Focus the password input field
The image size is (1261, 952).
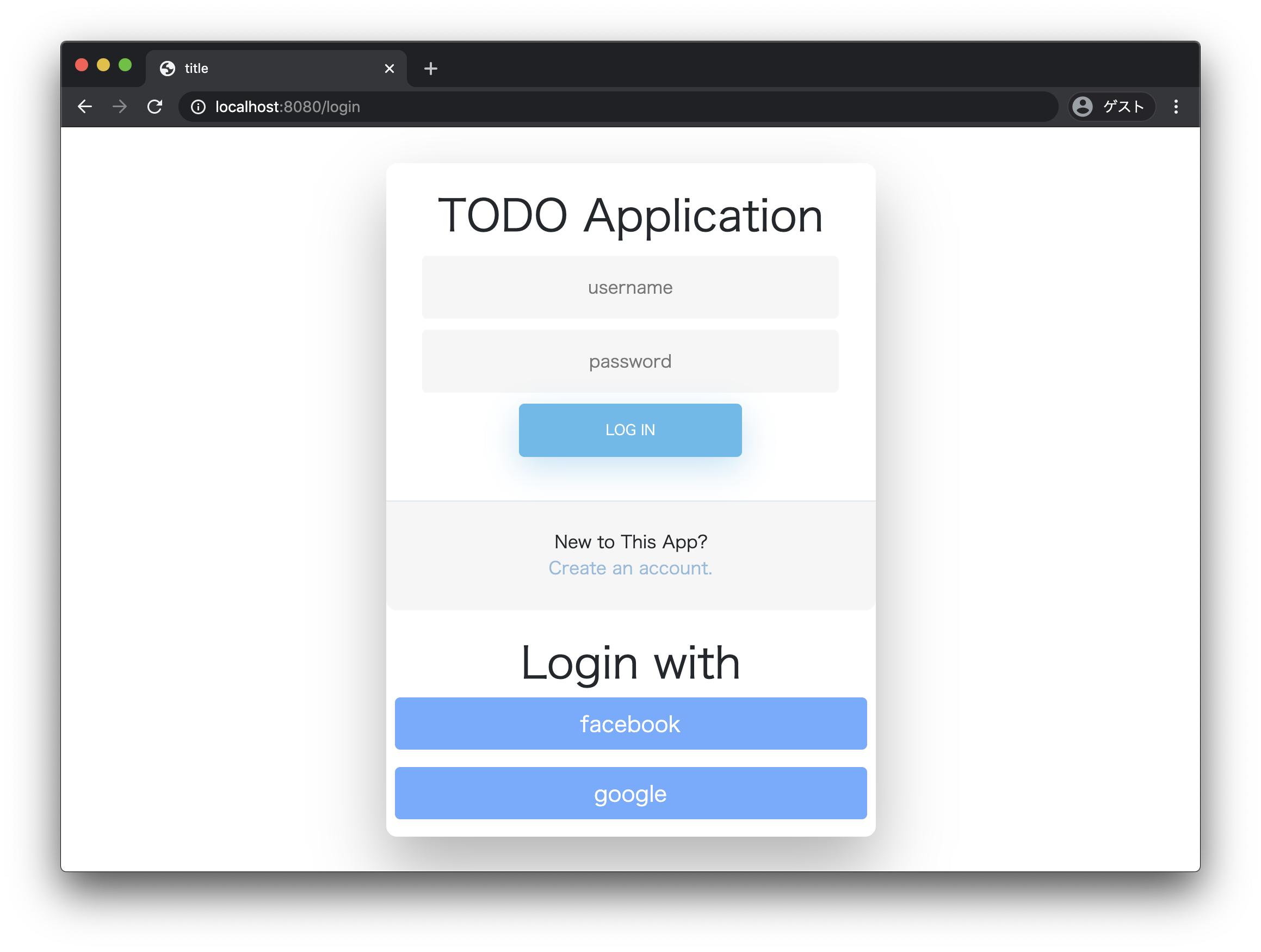(x=630, y=361)
